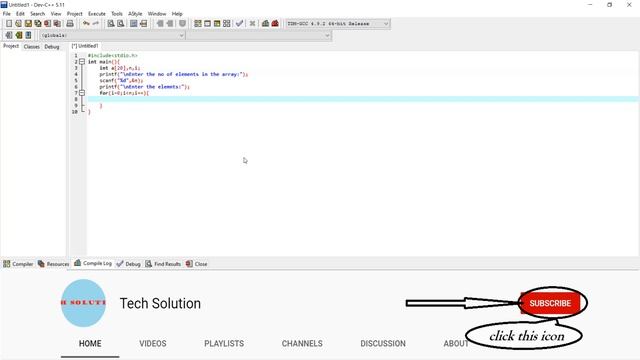Save the current file via toolbar

tap(28, 24)
